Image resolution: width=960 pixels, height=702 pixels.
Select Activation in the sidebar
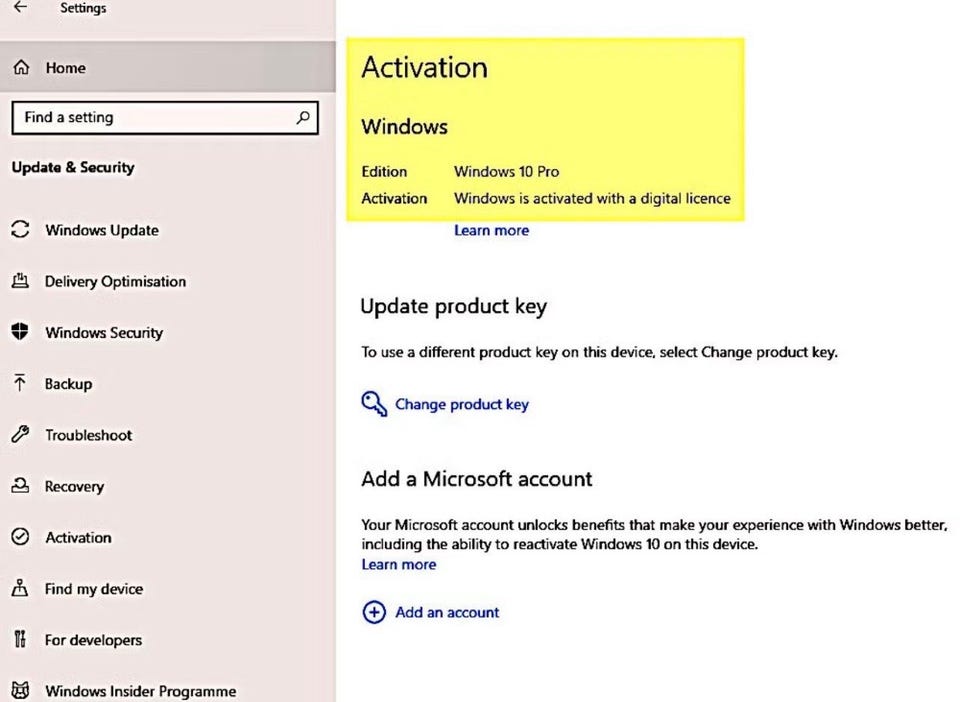coord(78,537)
